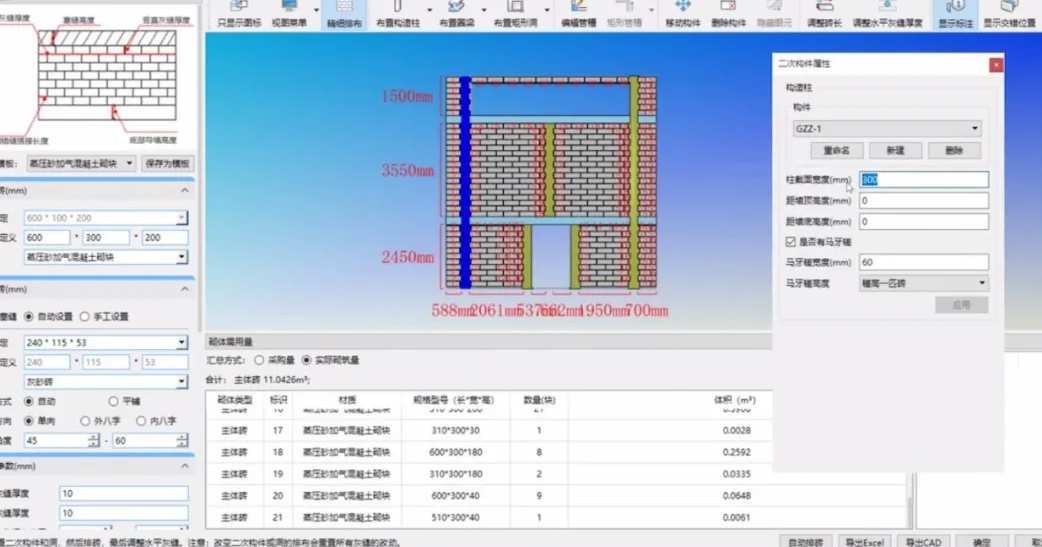1042x547 pixels.
Task: Select the 平铺 radio button
Action: pos(113,401)
